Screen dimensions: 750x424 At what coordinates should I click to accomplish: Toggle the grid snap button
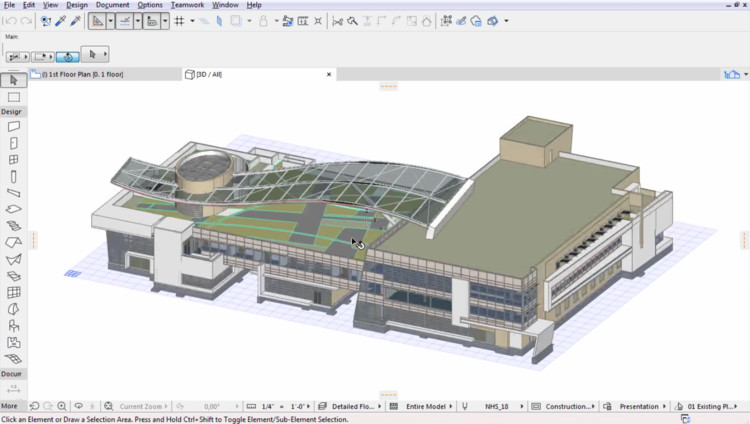pyautogui.click(x=179, y=20)
